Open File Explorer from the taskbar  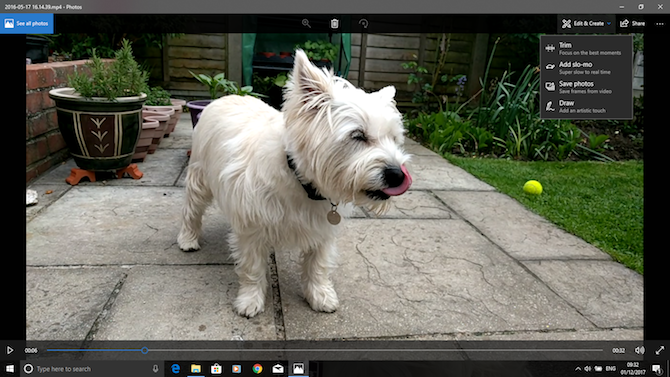click(x=196, y=368)
